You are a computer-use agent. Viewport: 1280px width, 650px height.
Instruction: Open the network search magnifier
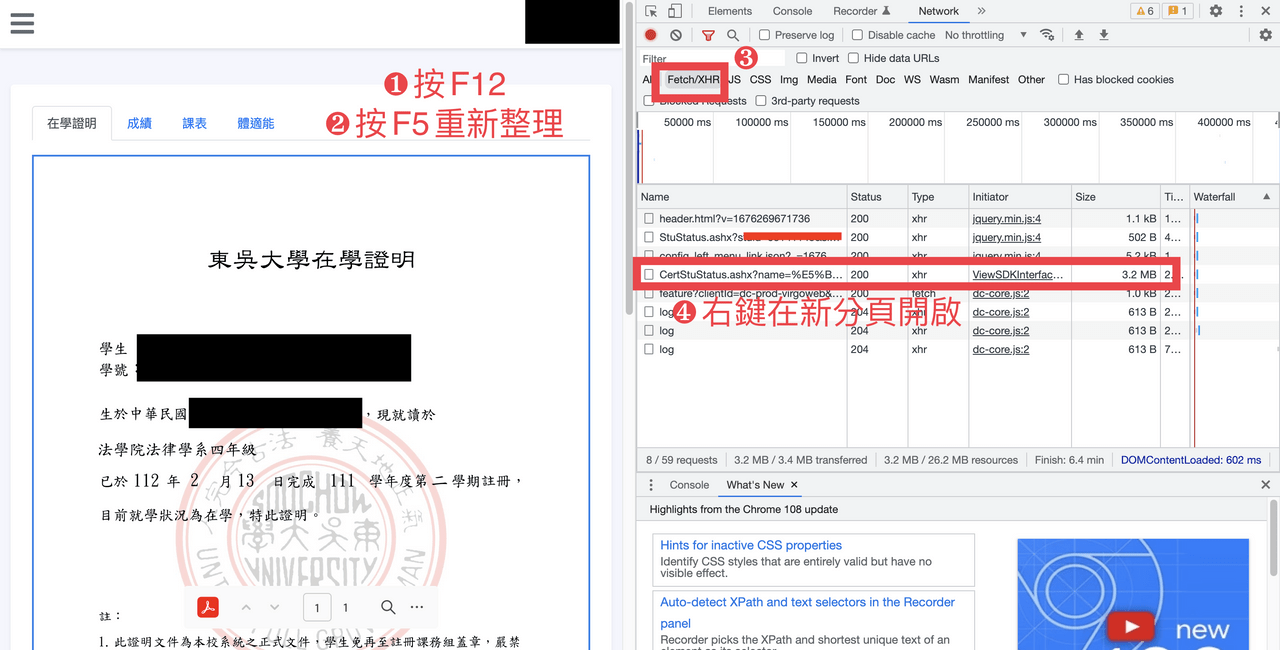pos(733,35)
